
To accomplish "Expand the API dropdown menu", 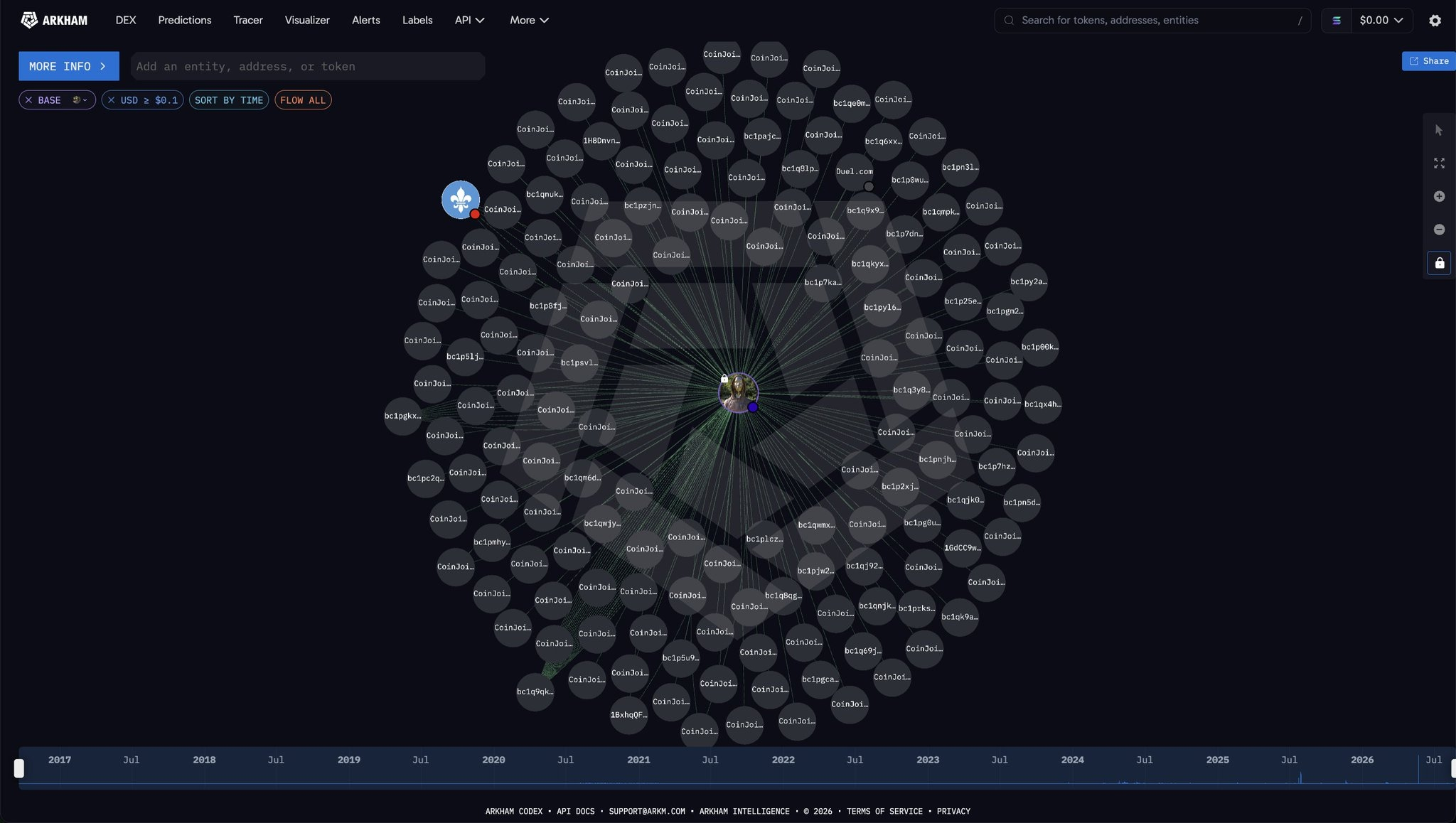I will click(x=470, y=20).
